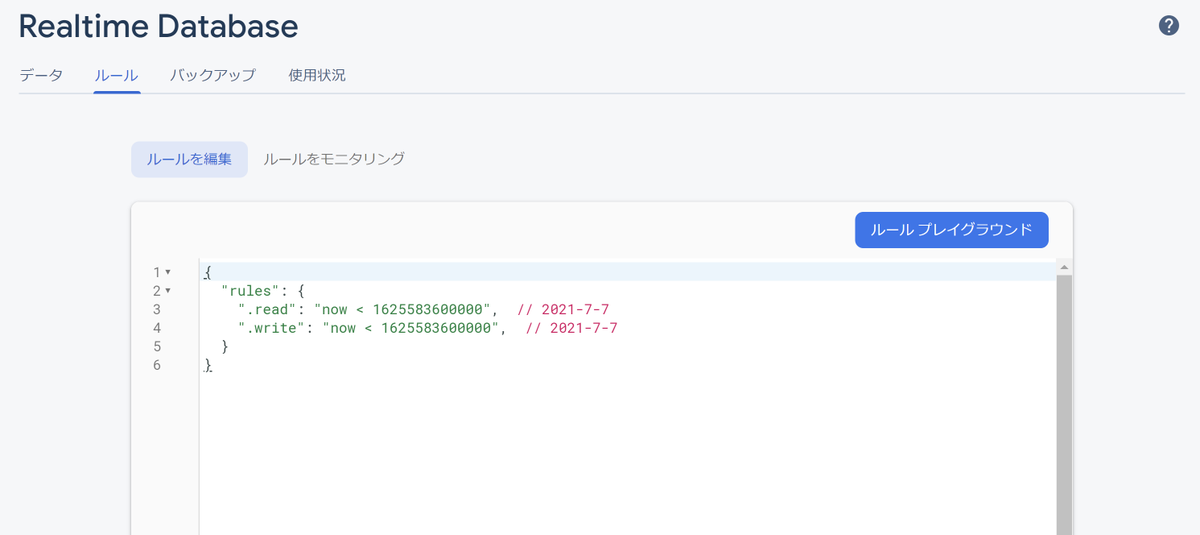The image size is (1200, 535).
Task: Collapse the "rules" fold arrow on line 2
Action: coord(168,291)
